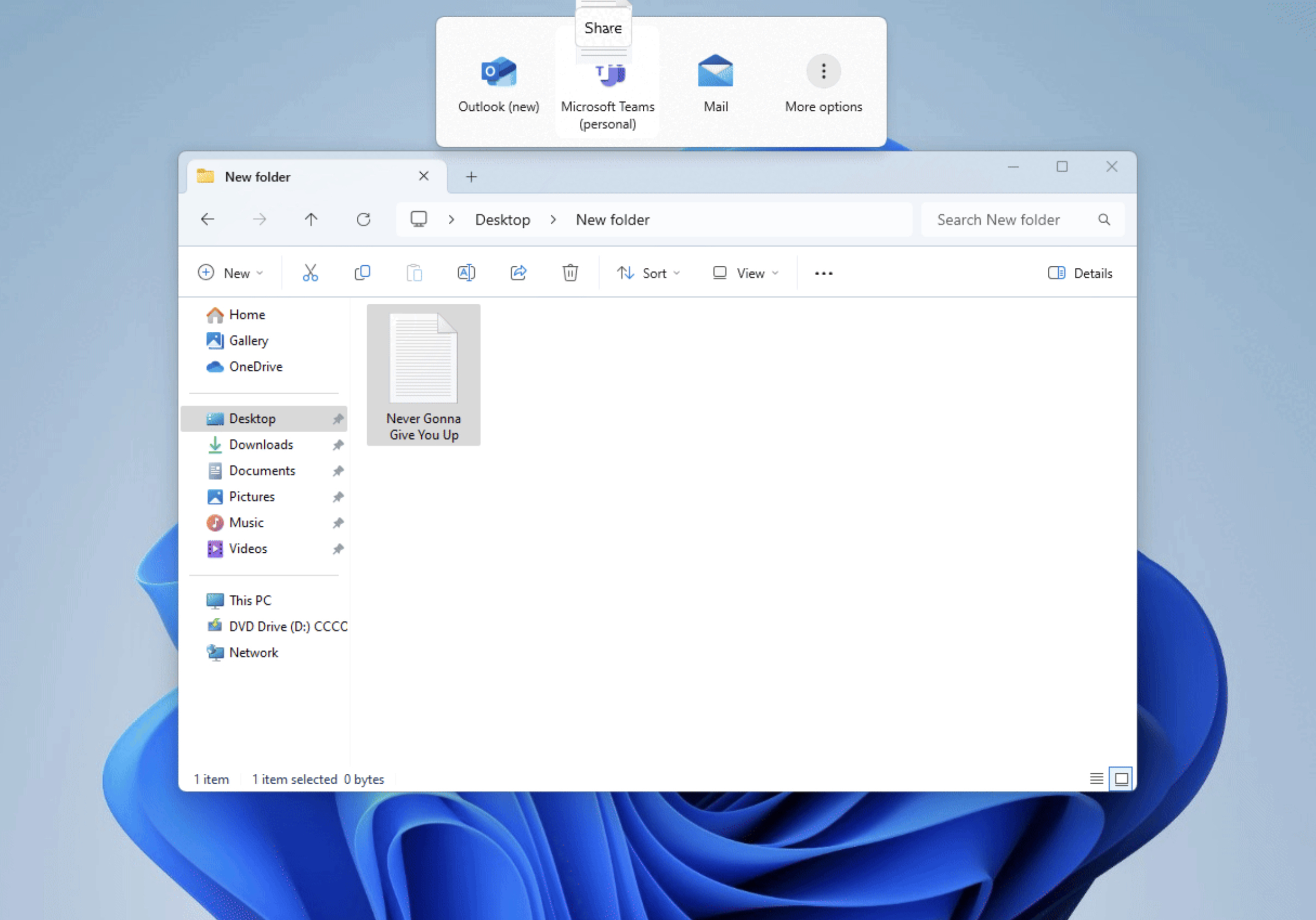
Task: Refresh the current folder view
Action: click(x=363, y=219)
